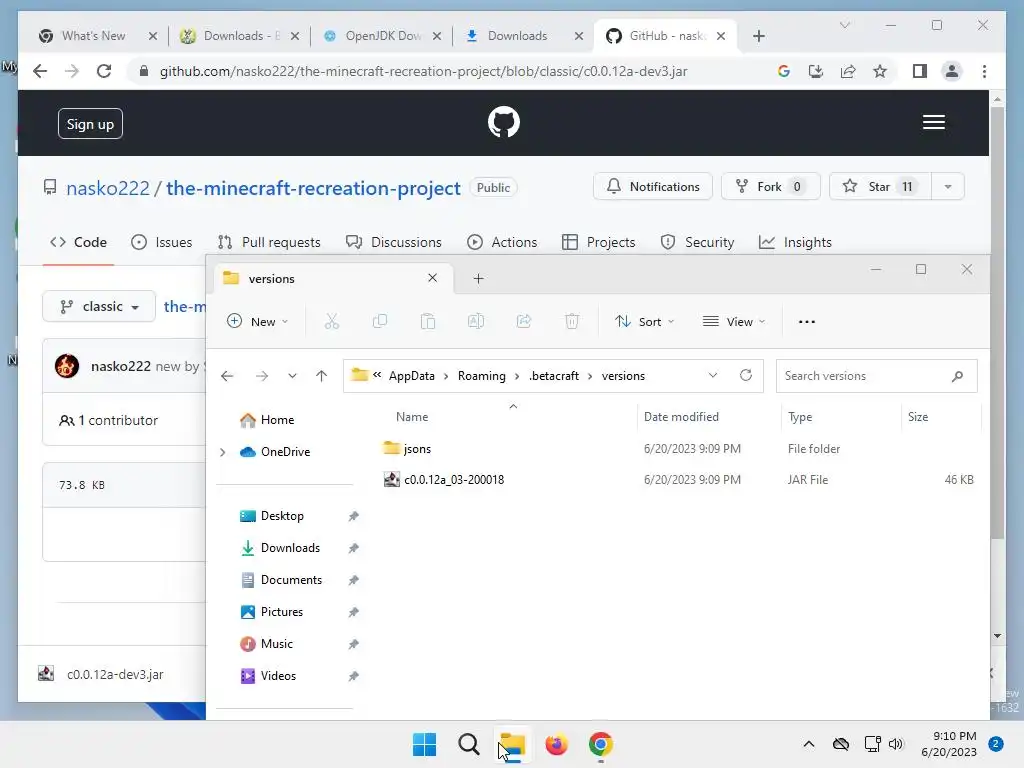Open the View dropdown in Explorer
The width and height of the screenshot is (1024, 768).
733,321
